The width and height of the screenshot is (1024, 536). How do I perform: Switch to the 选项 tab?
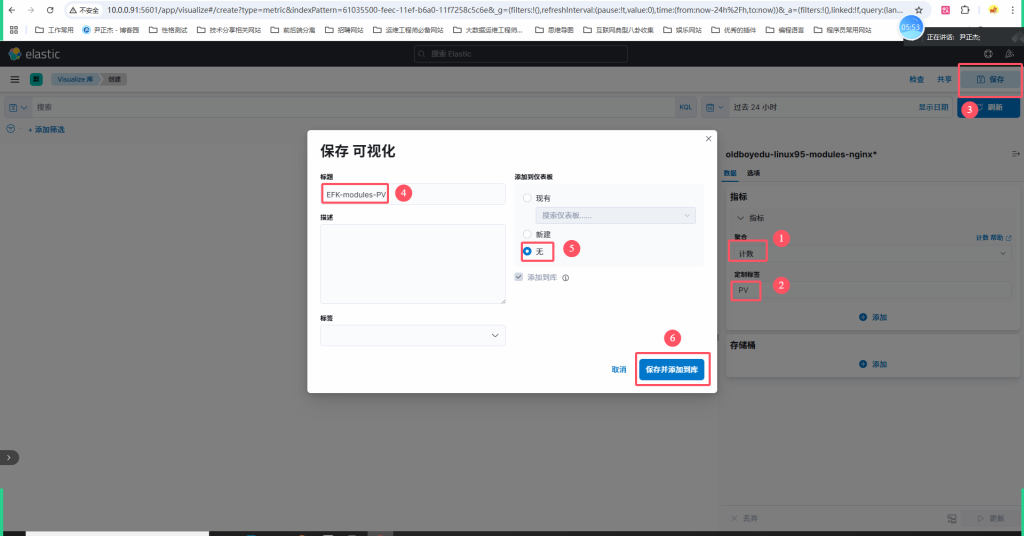pyautogui.click(x=753, y=173)
